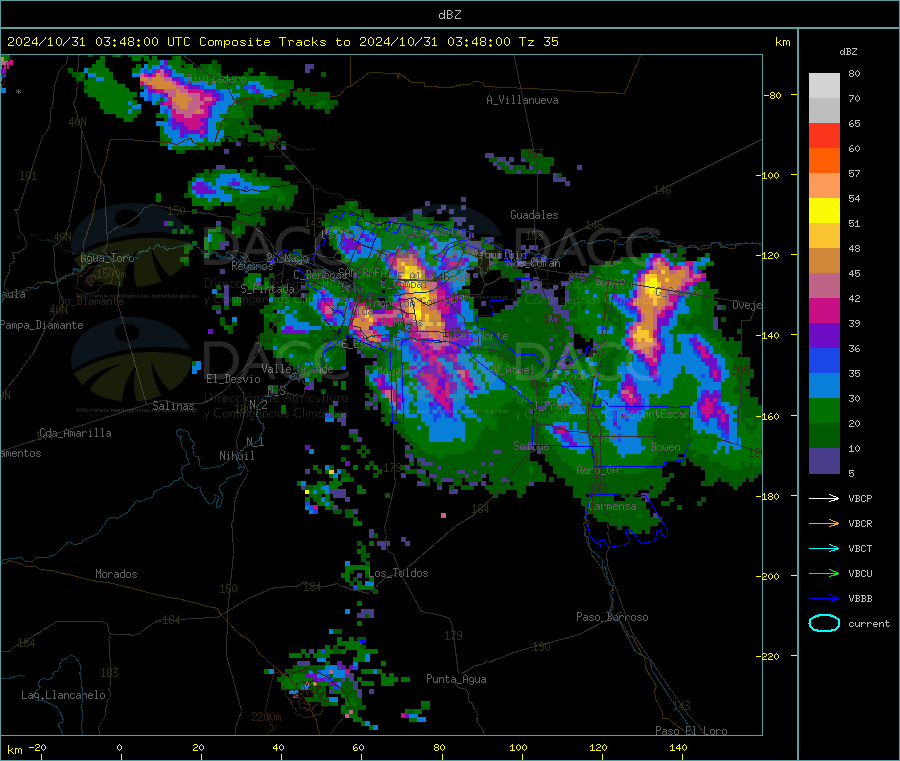This screenshot has height=761, width=900.
Task: Click the cyan VBCT arrow icon
Action: (x=824, y=548)
